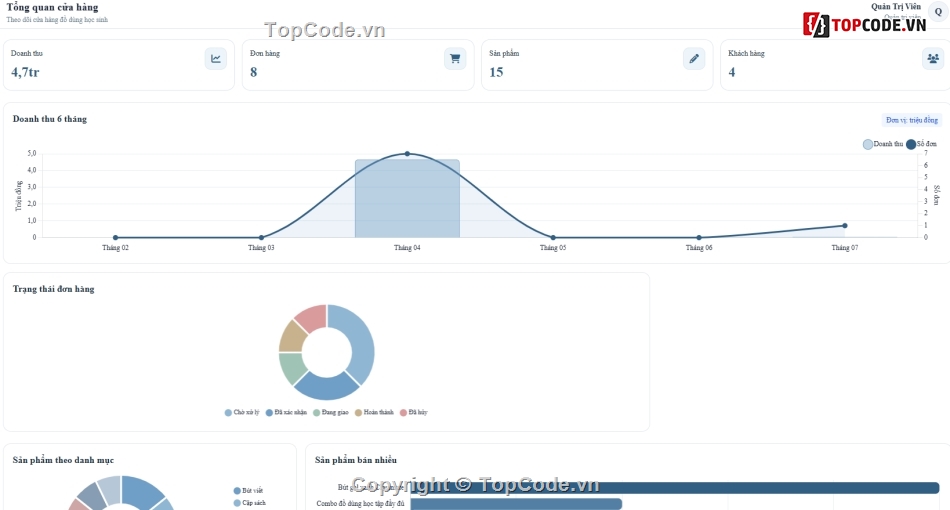Toggle the Đã hủy legend item
This screenshot has width=950, height=510.
pos(414,412)
